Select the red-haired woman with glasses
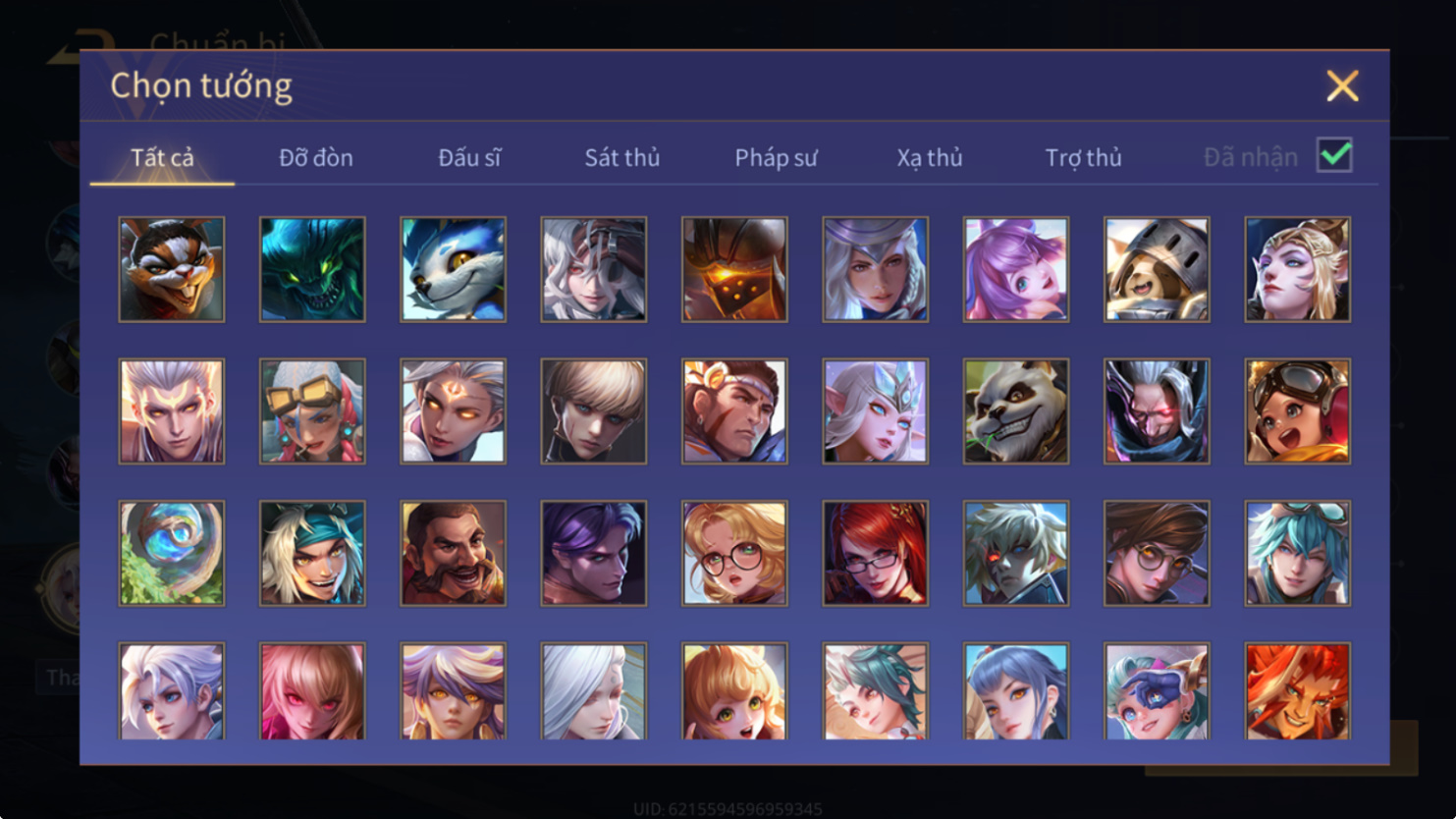Image resolution: width=1456 pixels, height=819 pixels. 875,553
